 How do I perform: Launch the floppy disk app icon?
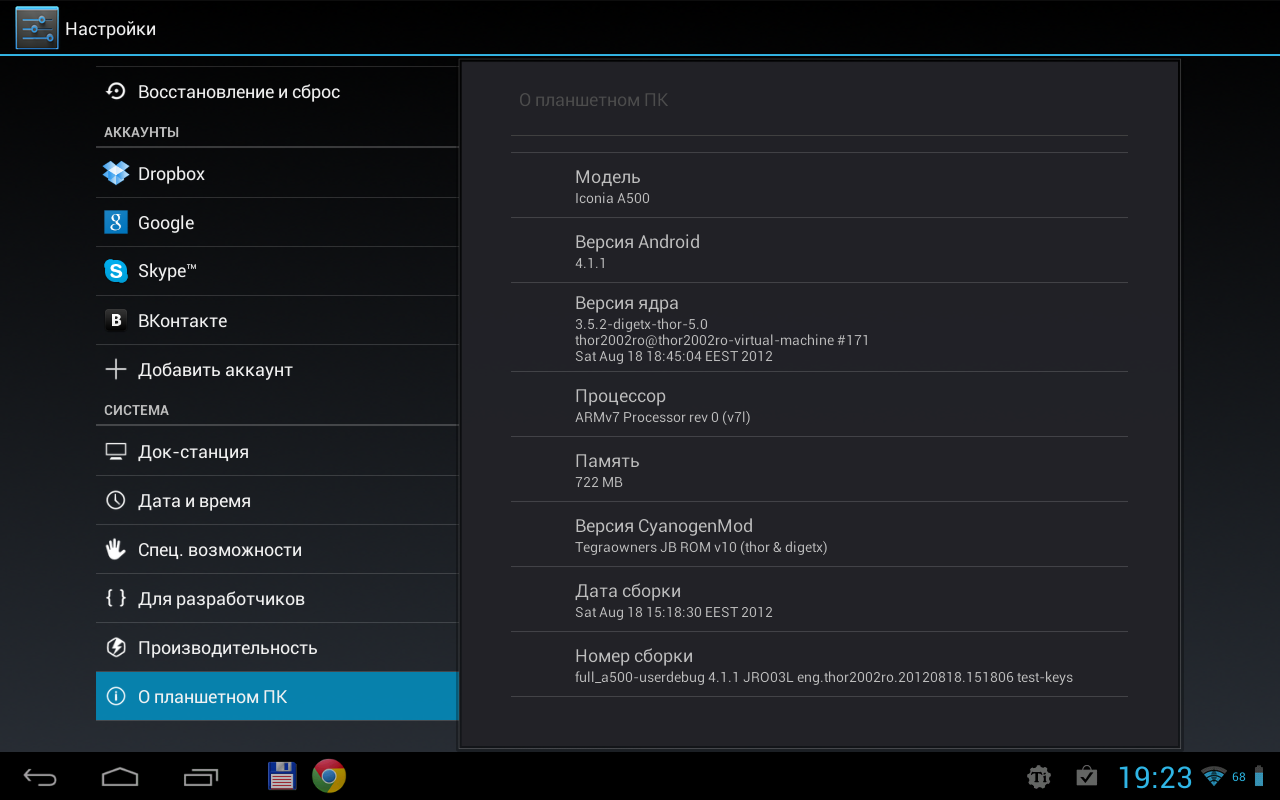tap(283, 776)
